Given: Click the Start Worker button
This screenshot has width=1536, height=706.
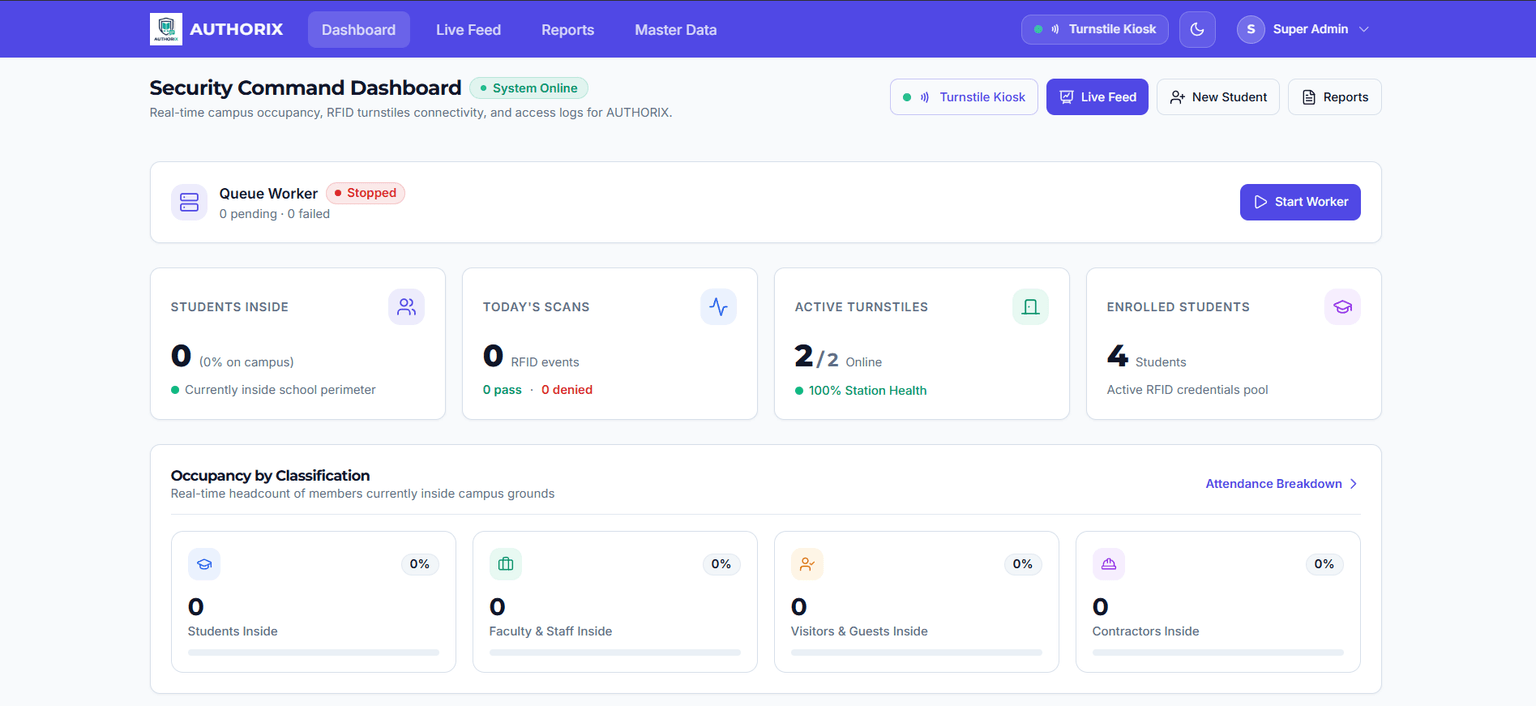Looking at the screenshot, I should 1300,202.
